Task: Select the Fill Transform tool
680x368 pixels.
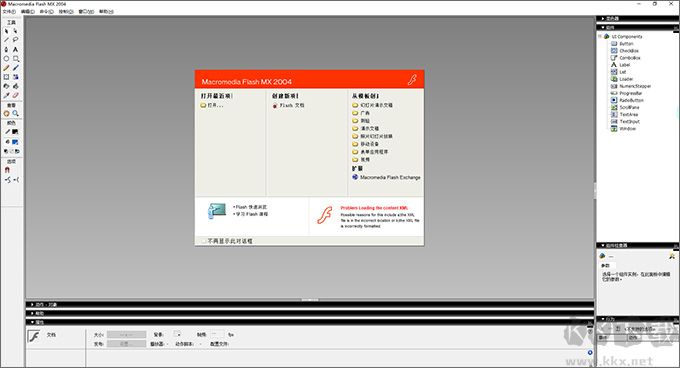Action: [16, 77]
